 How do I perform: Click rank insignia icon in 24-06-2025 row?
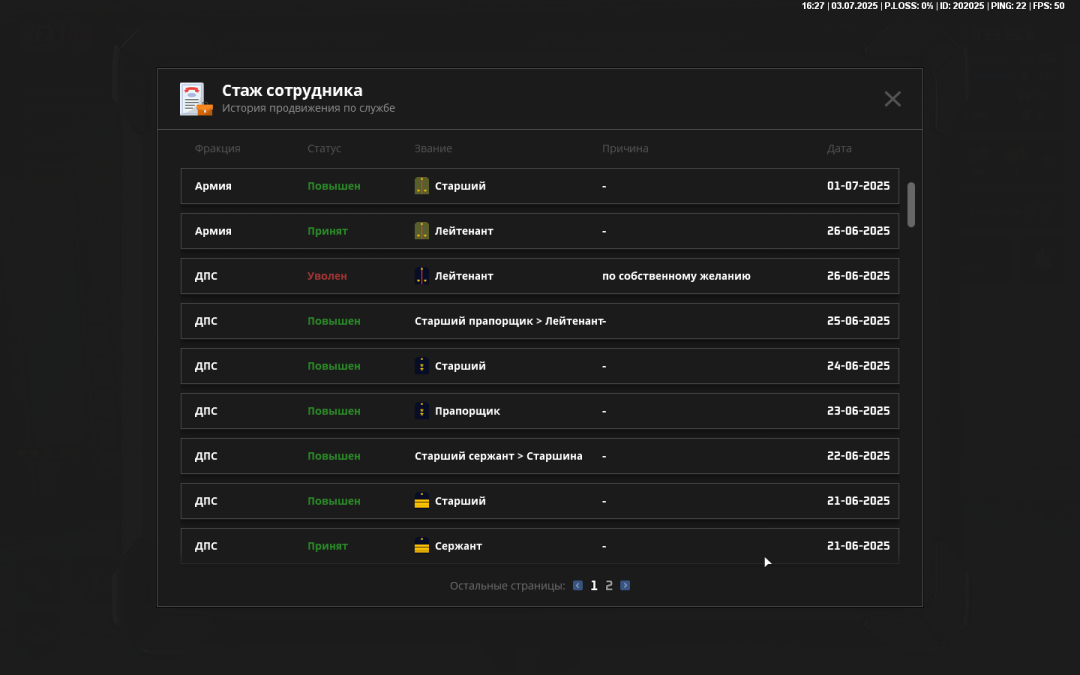tap(422, 366)
